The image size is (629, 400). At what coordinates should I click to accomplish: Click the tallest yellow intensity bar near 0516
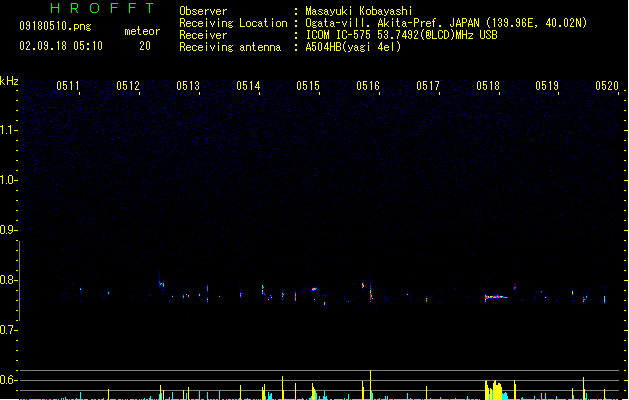[x=370, y=385]
